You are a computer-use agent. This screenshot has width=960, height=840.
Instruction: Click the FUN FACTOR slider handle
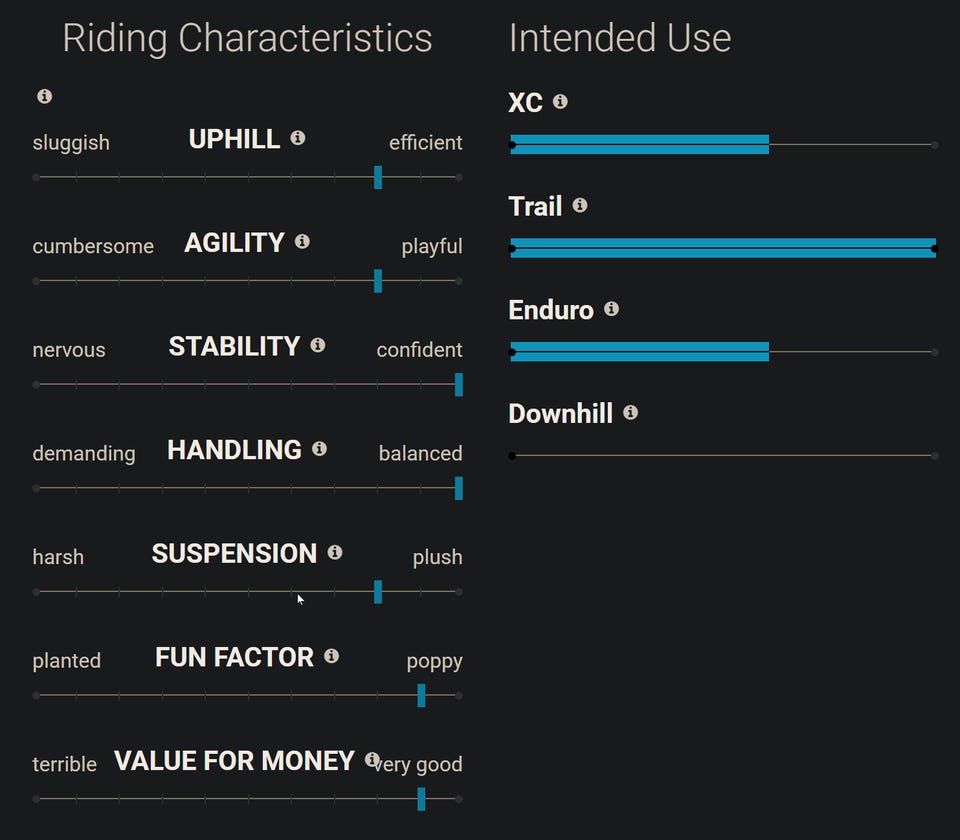421,695
